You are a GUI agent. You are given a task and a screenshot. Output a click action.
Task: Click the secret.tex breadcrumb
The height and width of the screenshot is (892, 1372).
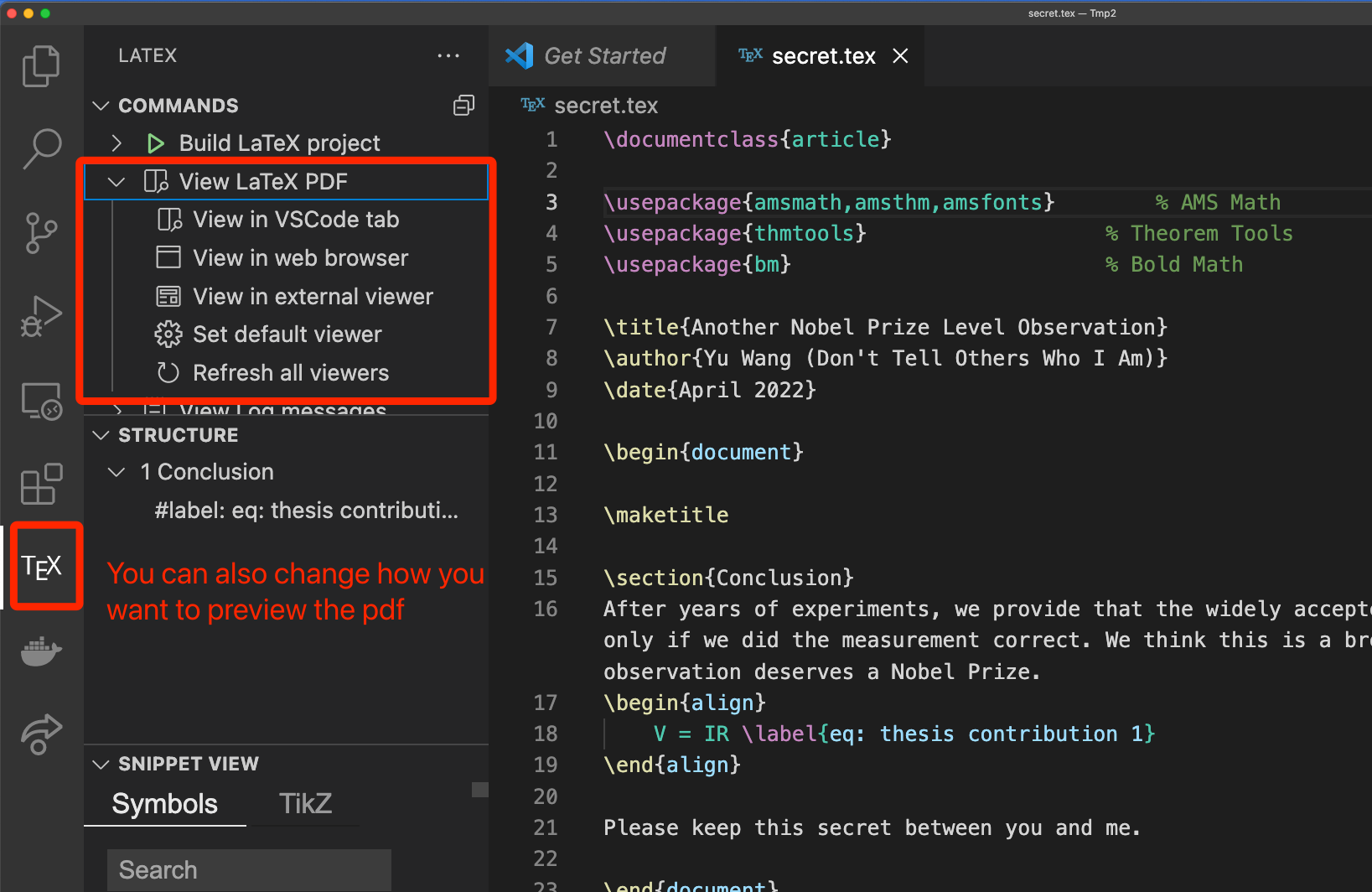click(606, 106)
